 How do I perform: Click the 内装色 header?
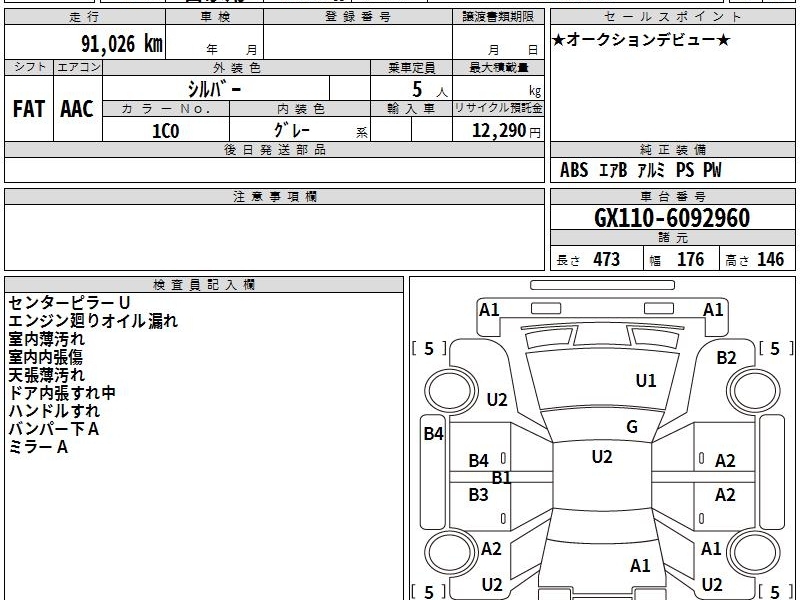pyautogui.click(x=300, y=109)
